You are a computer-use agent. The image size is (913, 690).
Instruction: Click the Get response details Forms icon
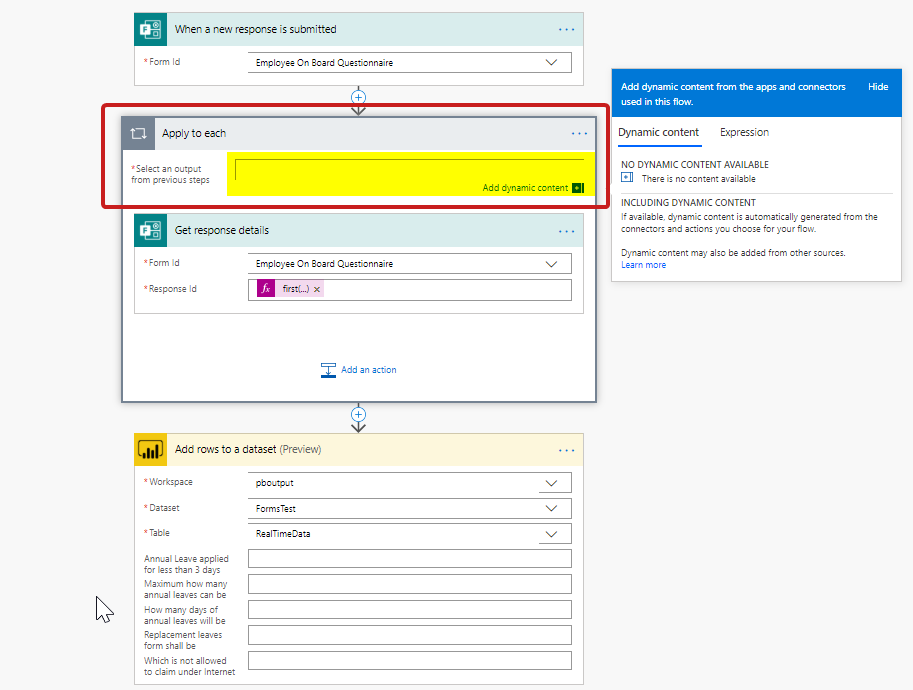(150, 230)
